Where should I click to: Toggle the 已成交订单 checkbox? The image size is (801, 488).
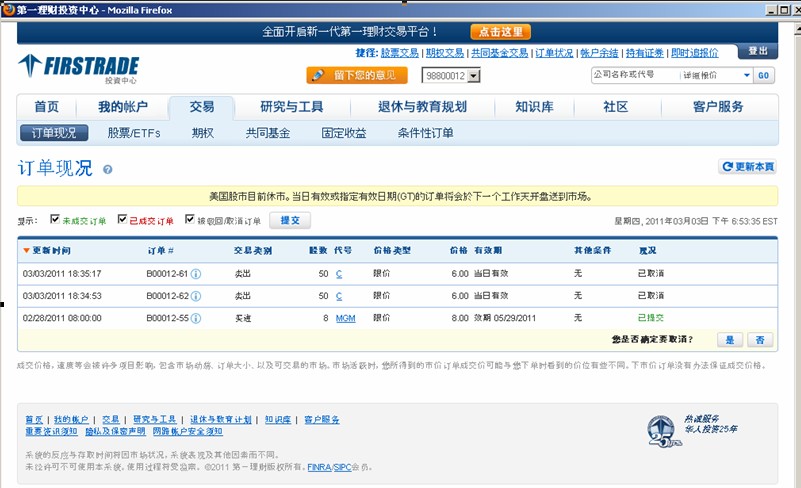click(122, 220)
